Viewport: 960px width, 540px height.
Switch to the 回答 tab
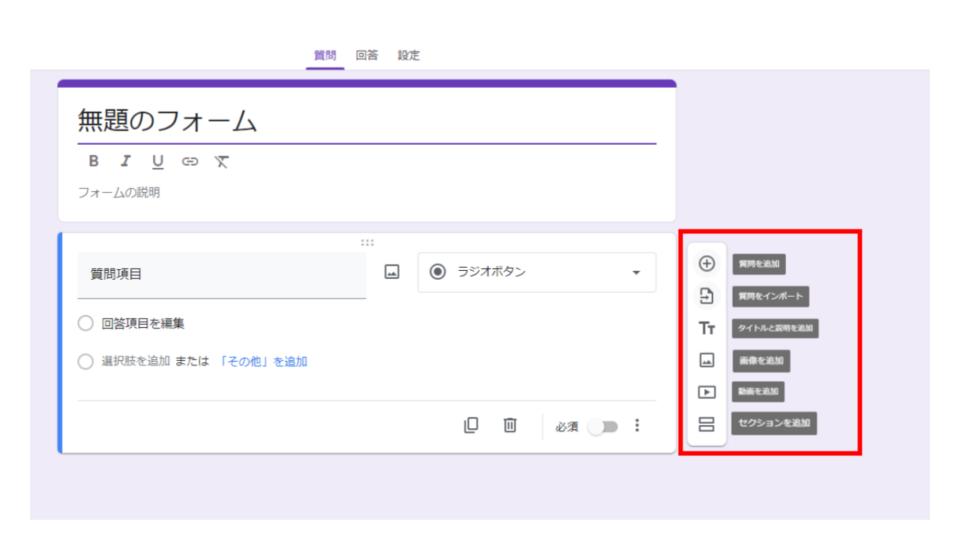pos(367,55)
